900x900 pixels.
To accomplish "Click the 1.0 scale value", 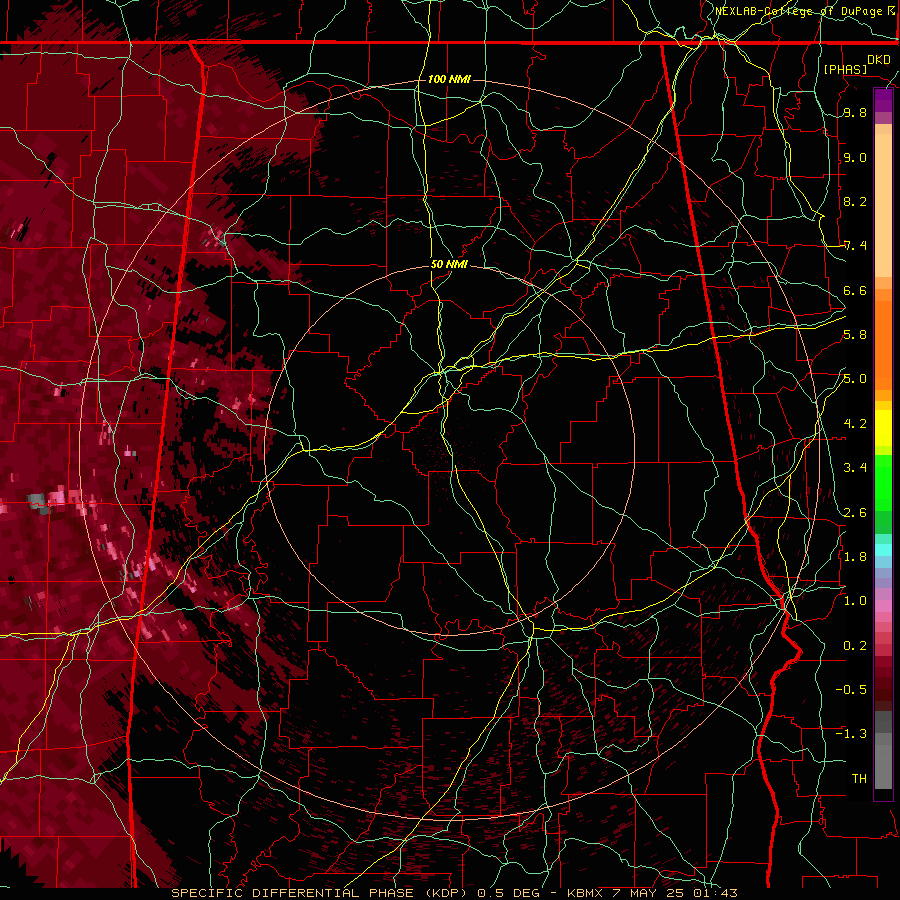I will (855, 601).
